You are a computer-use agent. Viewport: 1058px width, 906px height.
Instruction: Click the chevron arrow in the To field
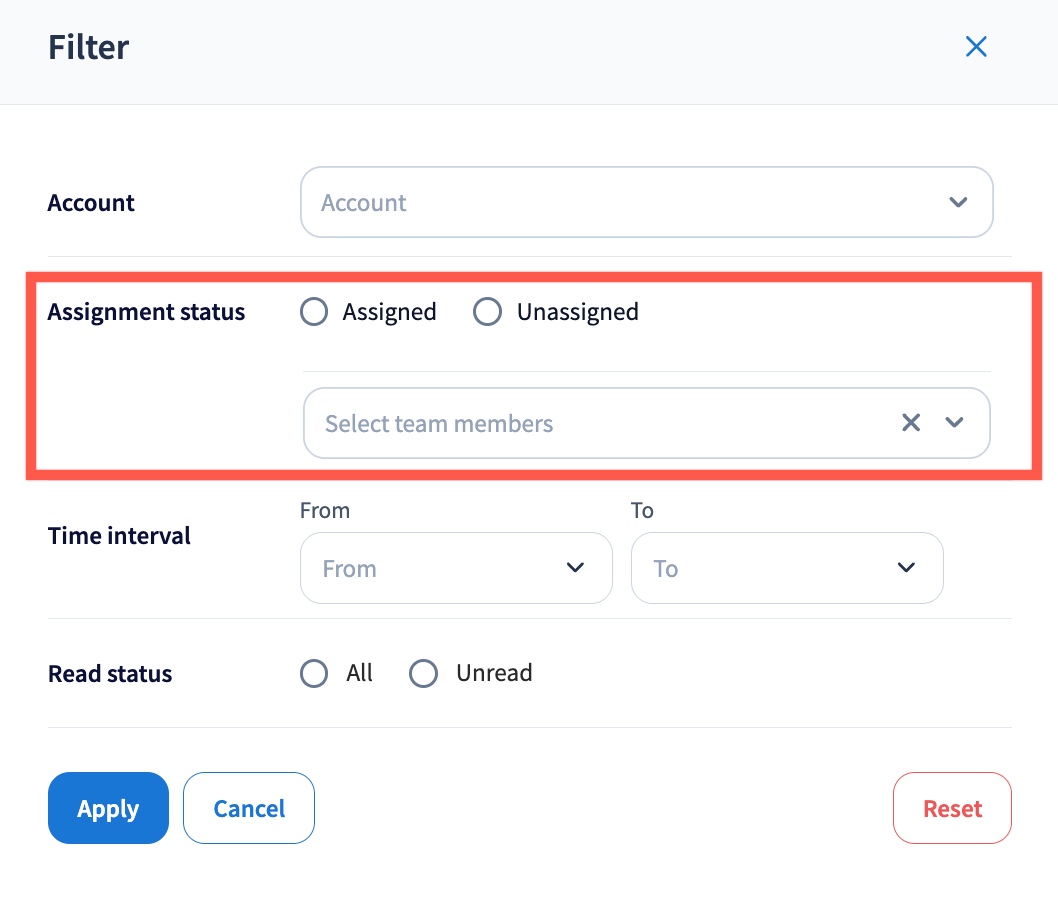(x=906, y=568)
